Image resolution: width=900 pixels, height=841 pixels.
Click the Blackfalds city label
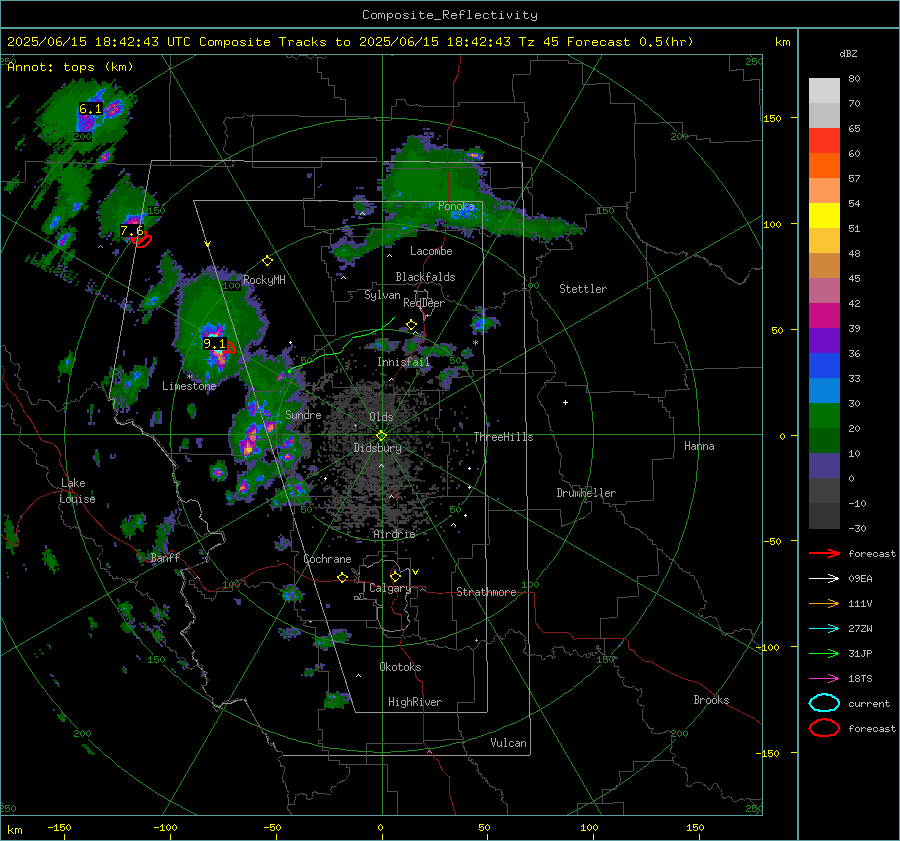pyautogui.click(x=425, y=277)
